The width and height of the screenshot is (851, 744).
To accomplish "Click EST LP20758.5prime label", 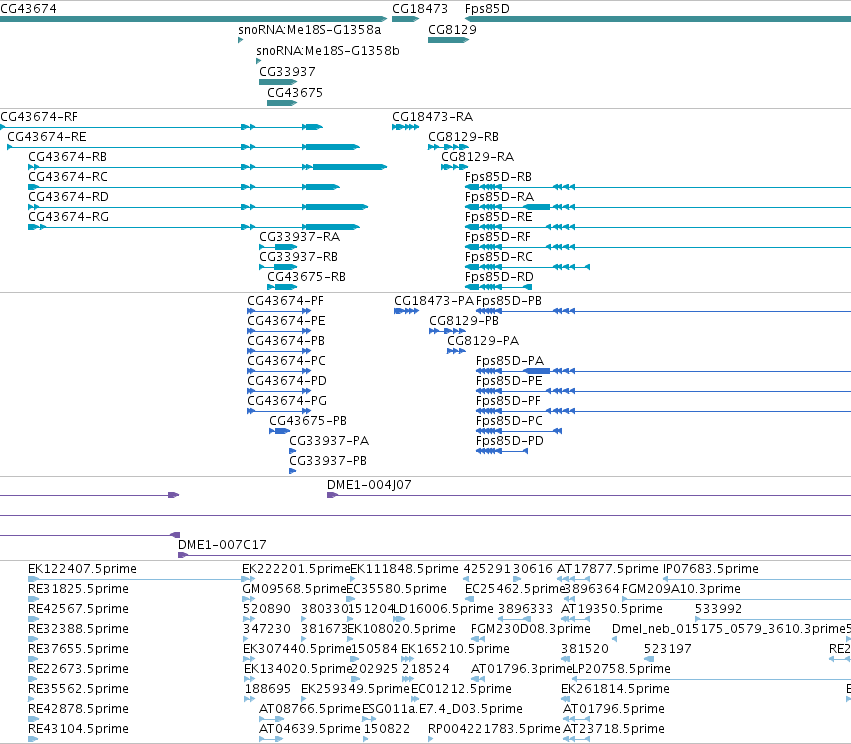I will tap(621, 669).
